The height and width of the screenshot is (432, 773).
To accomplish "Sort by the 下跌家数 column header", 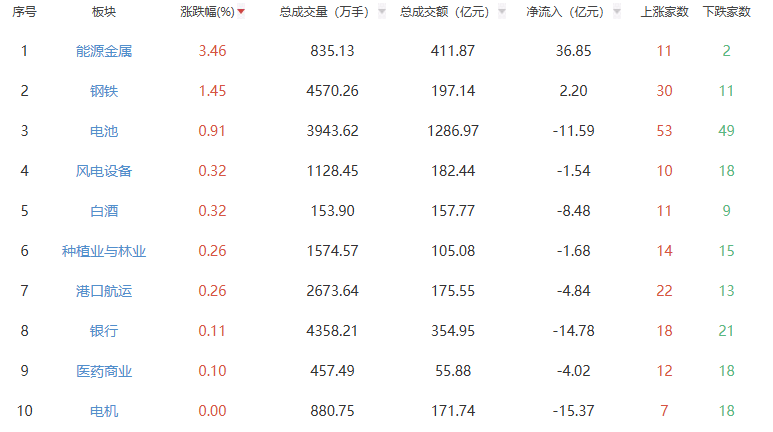I will pos(726,12).
